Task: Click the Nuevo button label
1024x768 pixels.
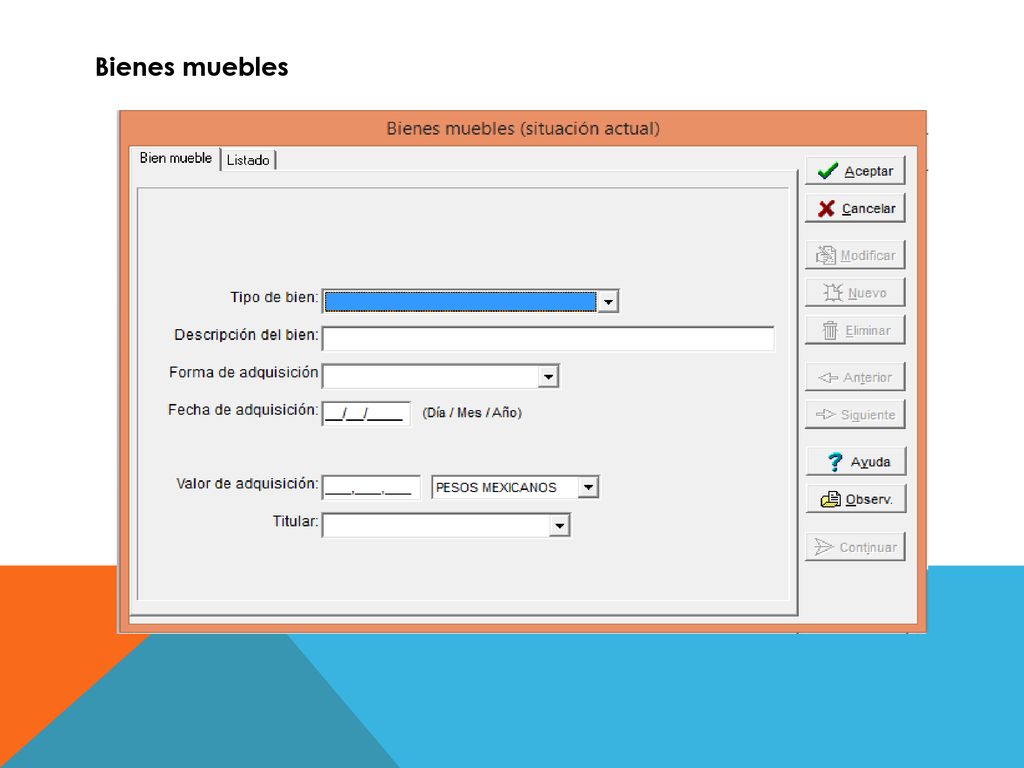Action: [867, 293]
